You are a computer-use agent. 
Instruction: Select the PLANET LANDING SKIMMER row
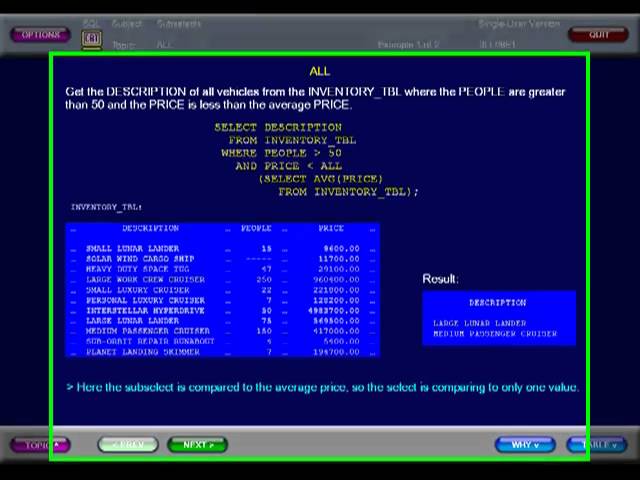[223, 352]
